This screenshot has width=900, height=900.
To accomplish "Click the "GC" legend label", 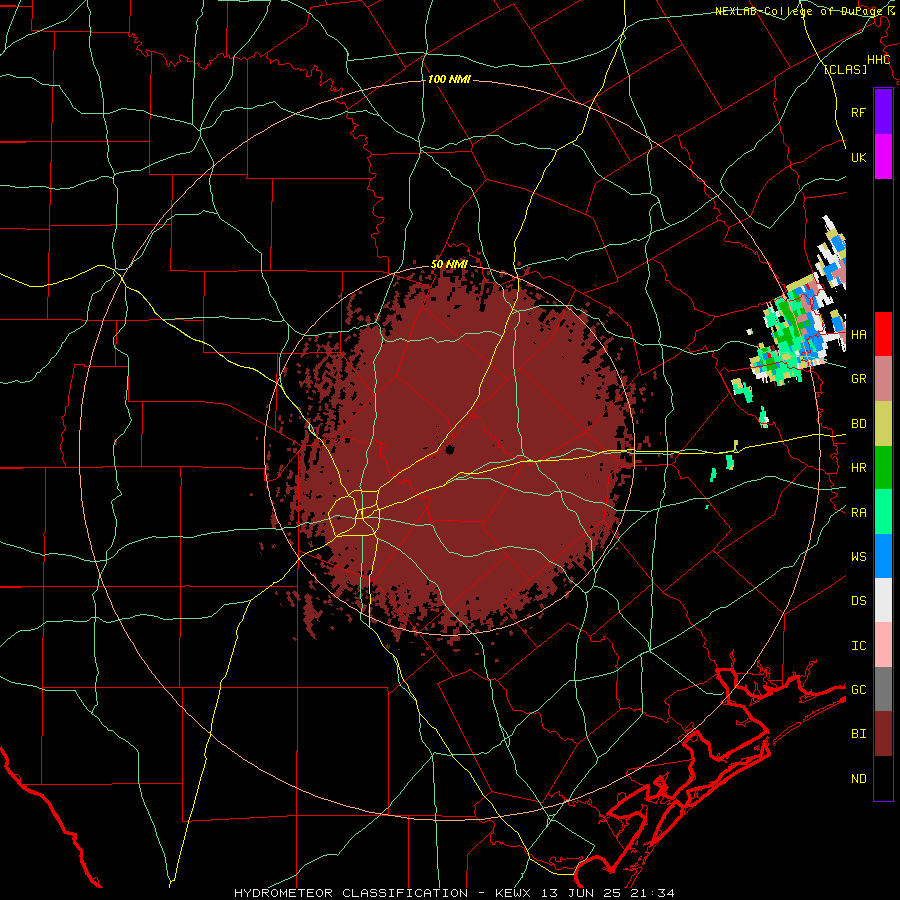I will tap(858, 690).
